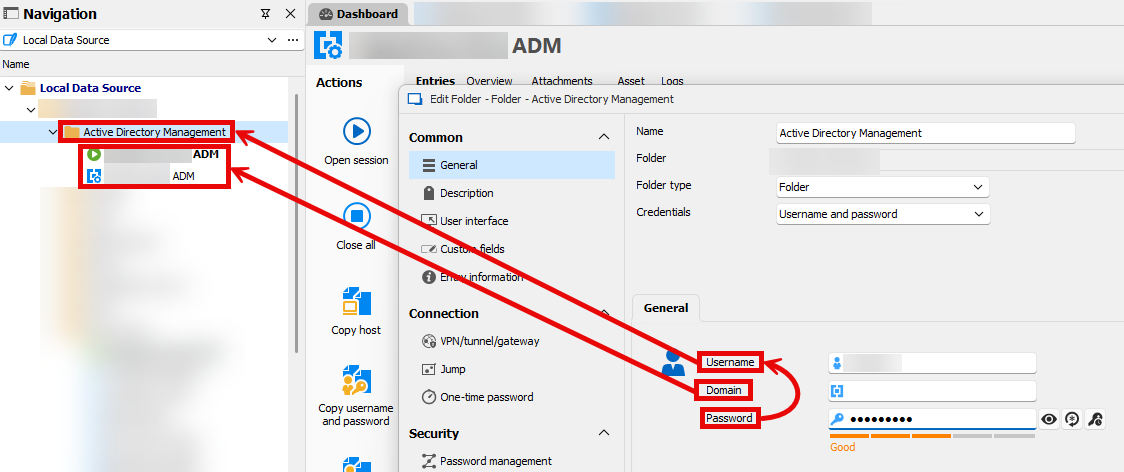Viewport: 1124px width, 472px height.
Task: Open the data source ellipsis menu
Action: click(292, 40)
